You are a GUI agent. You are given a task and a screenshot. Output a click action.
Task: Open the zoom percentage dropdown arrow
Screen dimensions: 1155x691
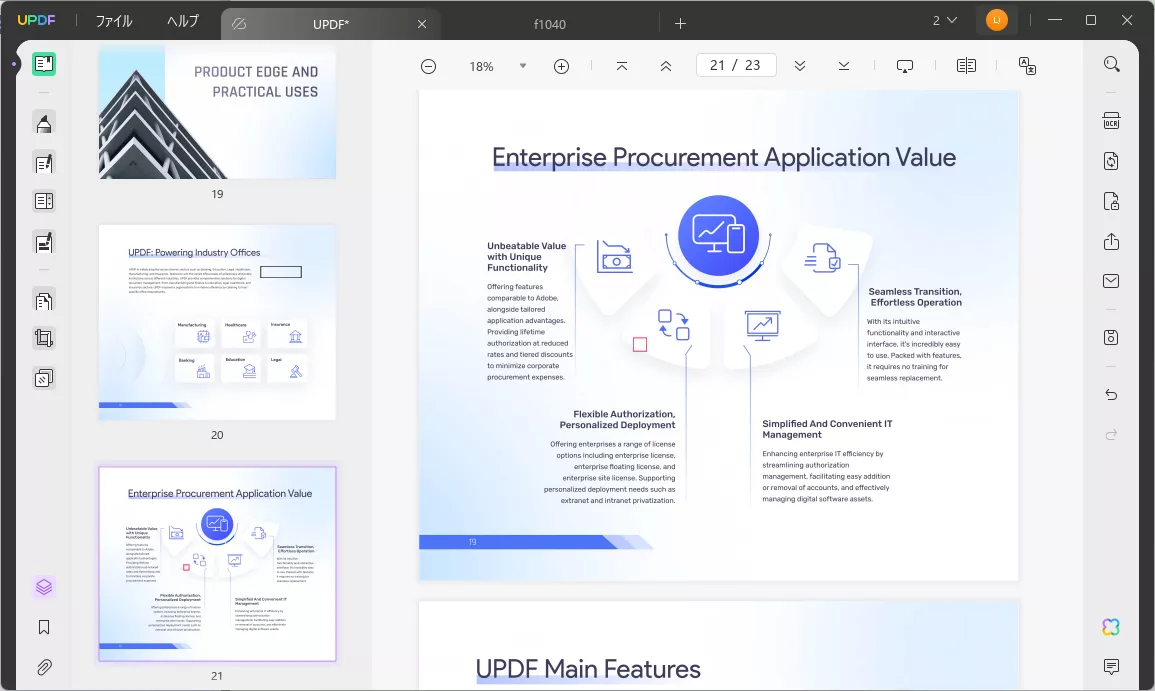[523, 66]
